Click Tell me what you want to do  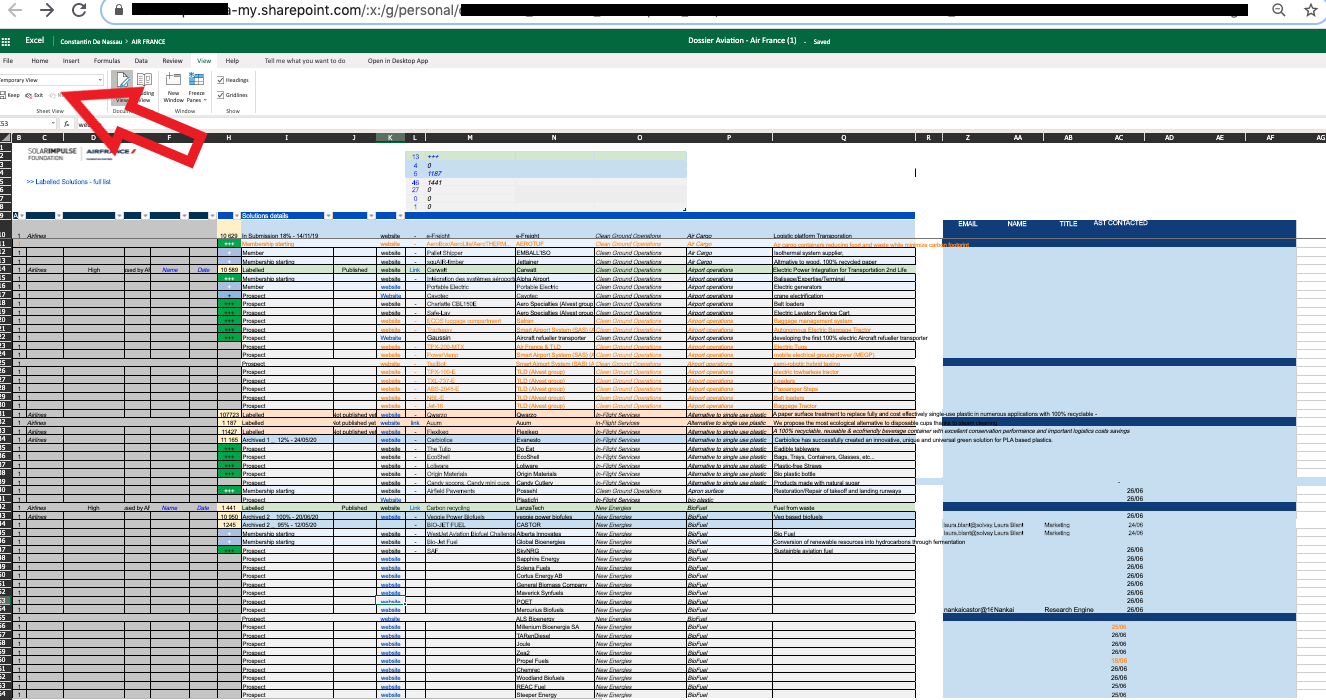[305, 61]
